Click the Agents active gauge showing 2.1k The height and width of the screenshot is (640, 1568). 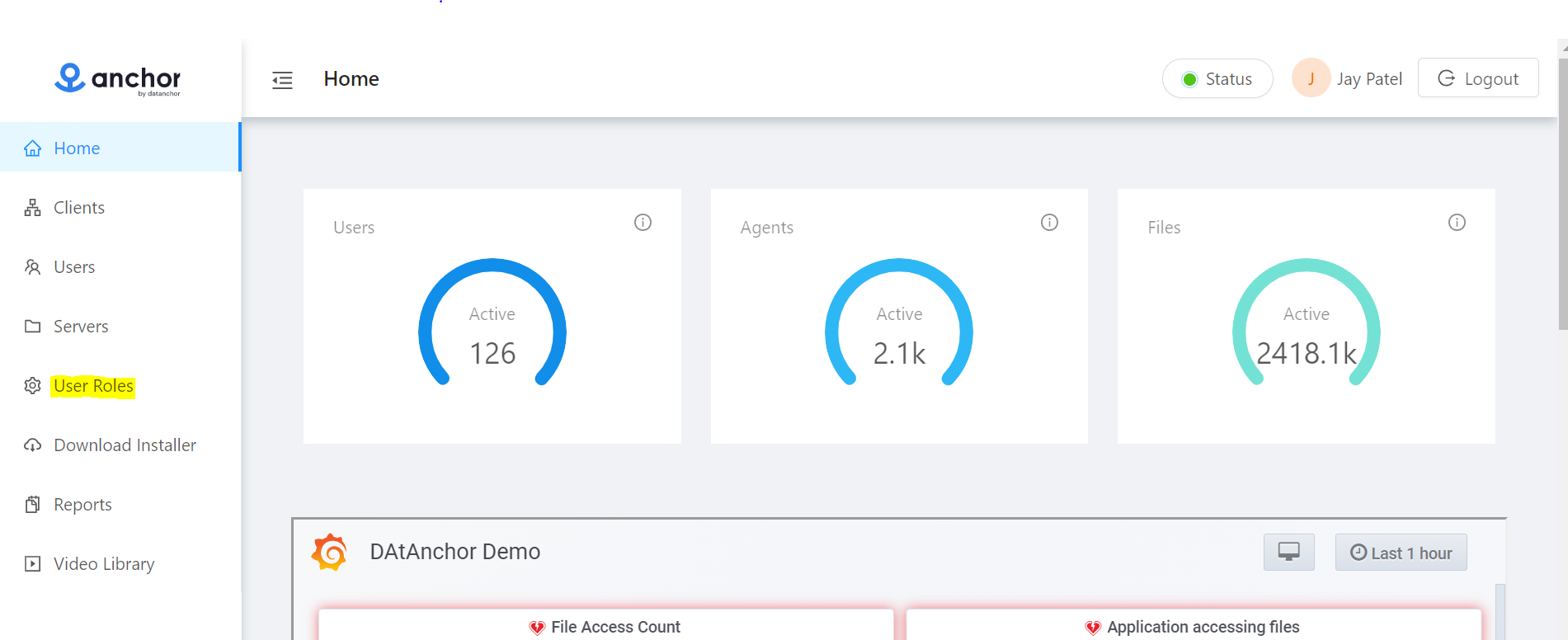tap(899, 323)
